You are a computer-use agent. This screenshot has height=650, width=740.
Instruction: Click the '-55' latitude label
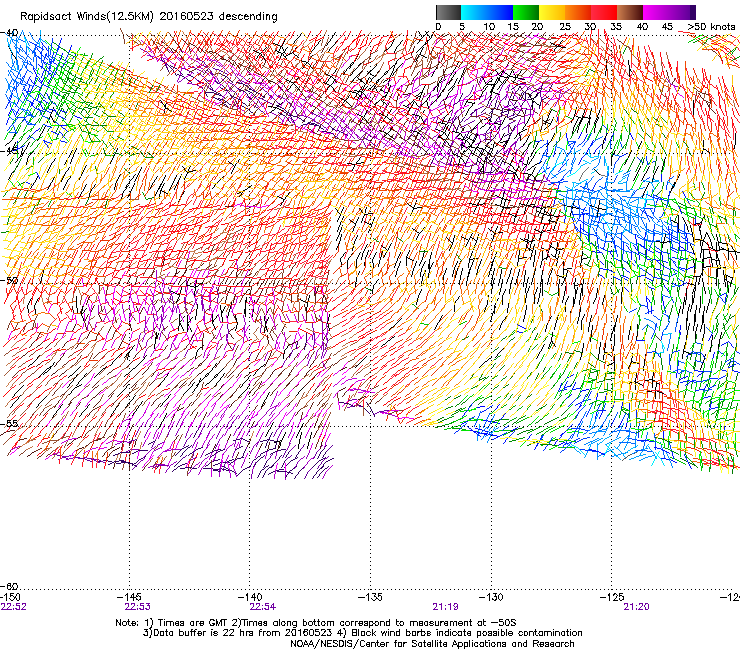point(9,423)
